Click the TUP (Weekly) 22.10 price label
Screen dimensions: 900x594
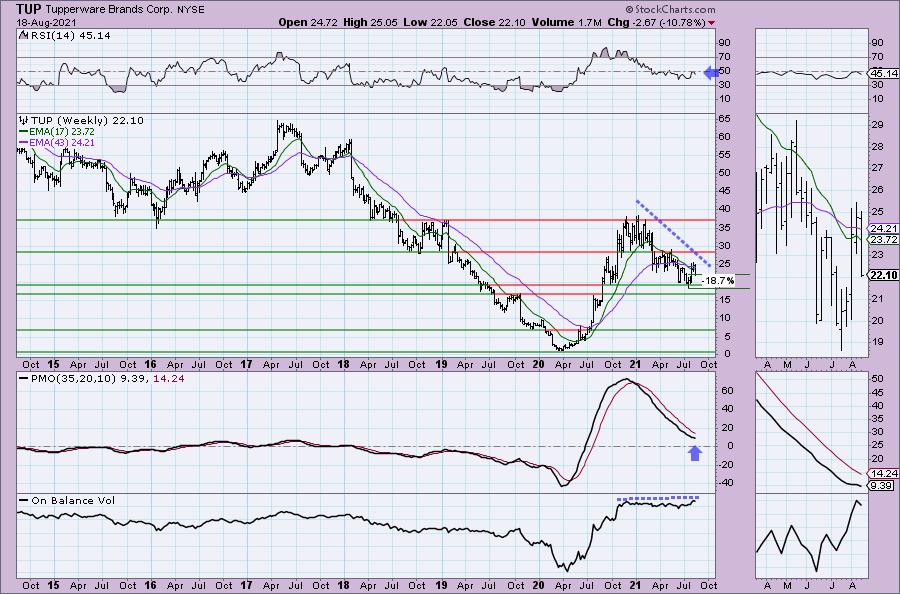coord(87,121)
